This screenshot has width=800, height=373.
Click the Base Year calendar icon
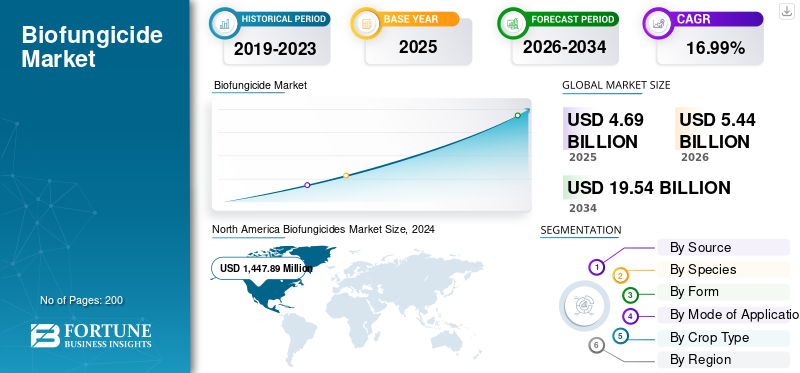(365, 23)
